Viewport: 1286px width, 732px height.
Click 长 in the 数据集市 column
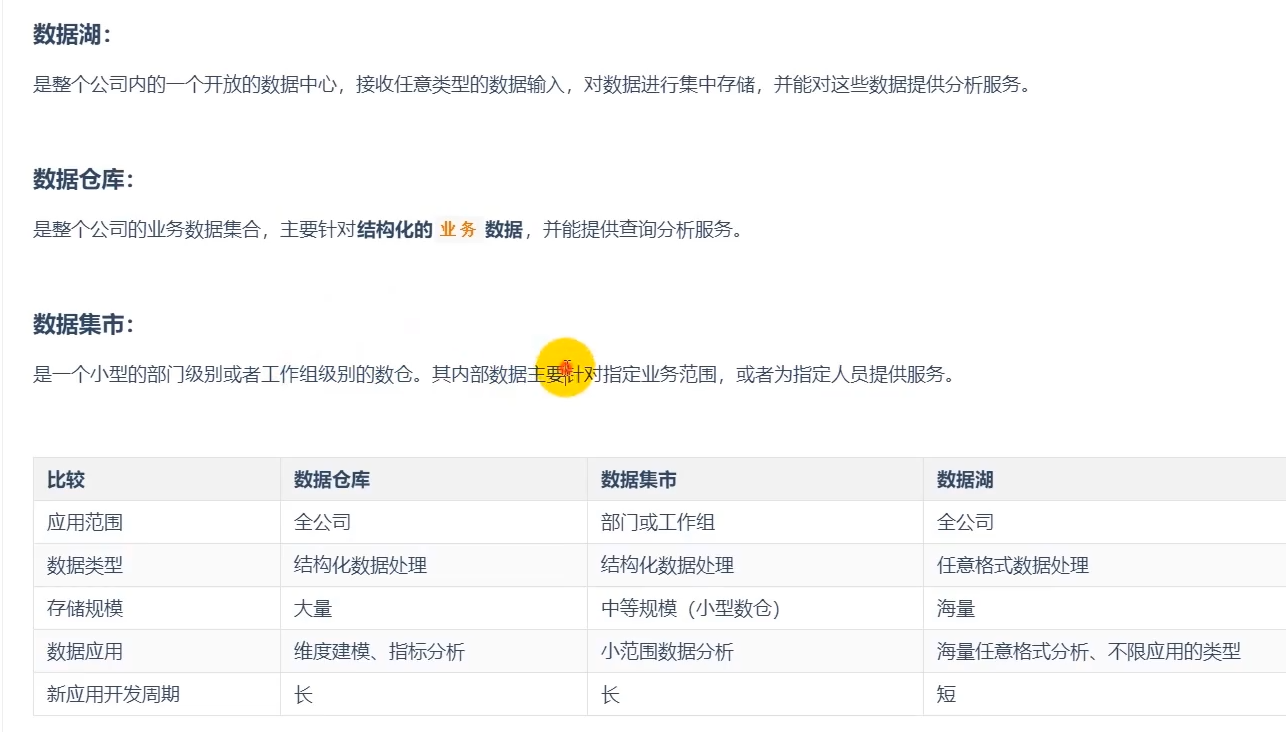[x=610, y=694]
